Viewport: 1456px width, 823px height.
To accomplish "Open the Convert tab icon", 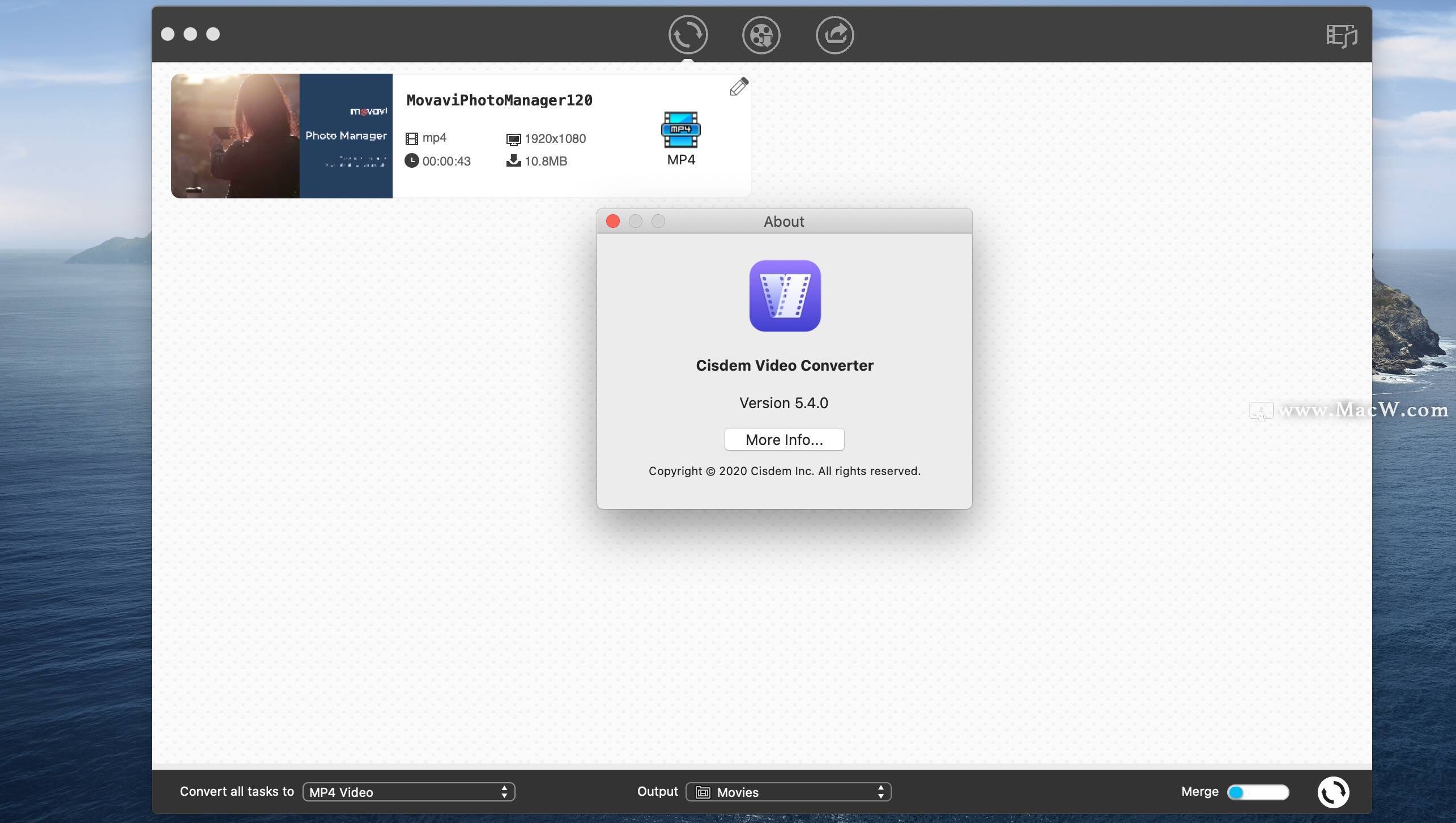I will click(x=688, y=35).
